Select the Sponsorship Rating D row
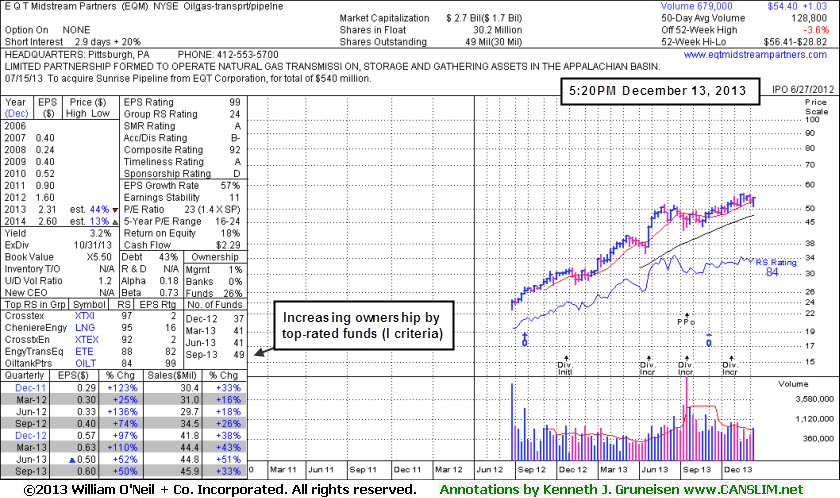Image resolution: width=840 pixels, height=498 pixels. (x=183, y=173)
